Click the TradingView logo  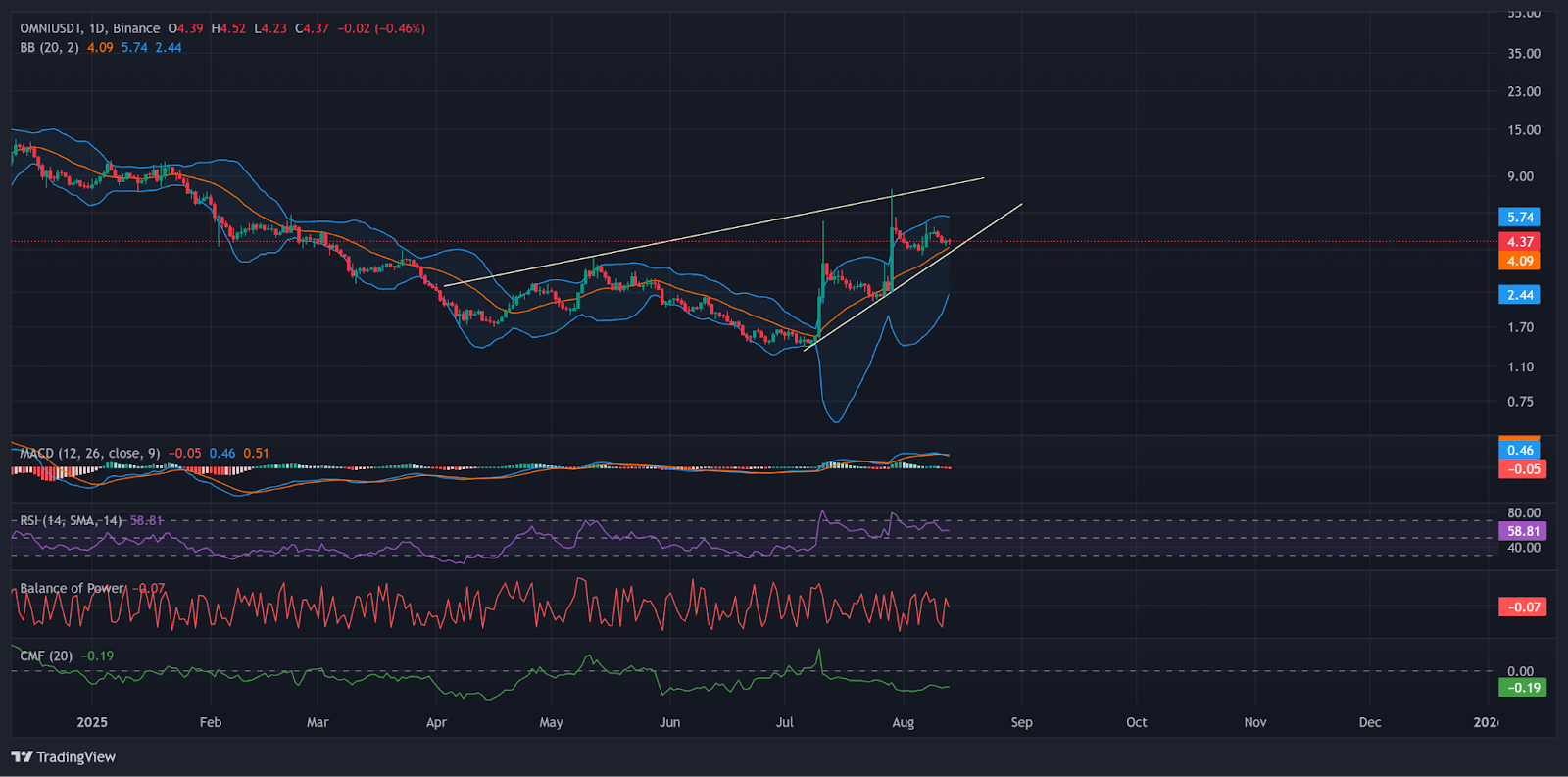click(64, 756)
